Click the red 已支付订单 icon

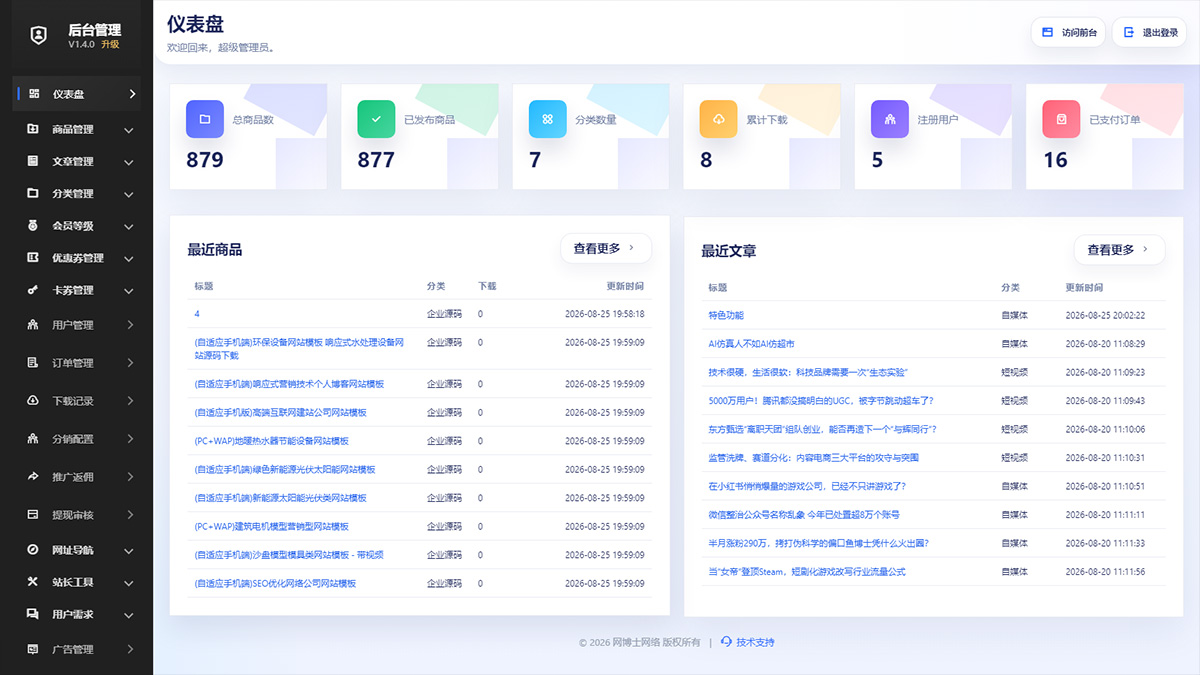click(x=1061, y=119)
